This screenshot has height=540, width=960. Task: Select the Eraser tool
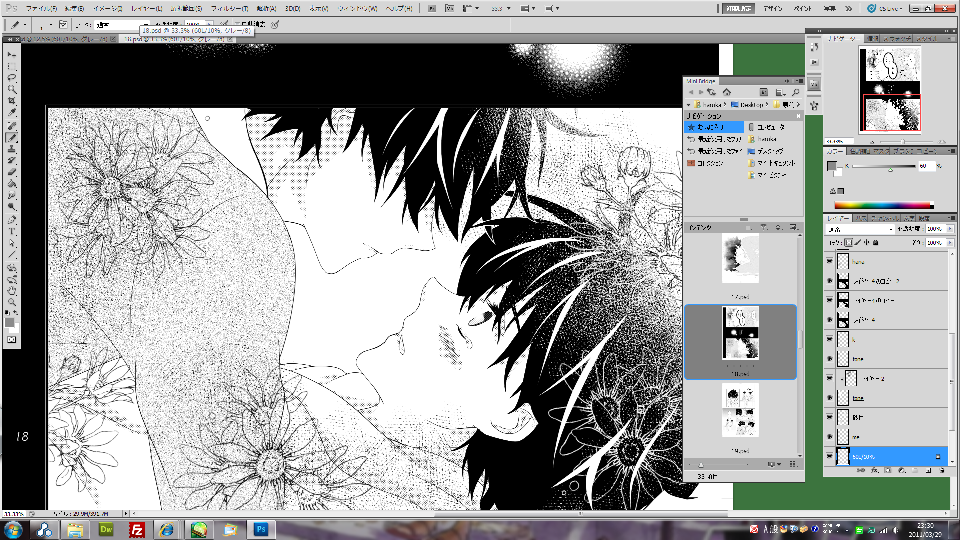(12, 172)
